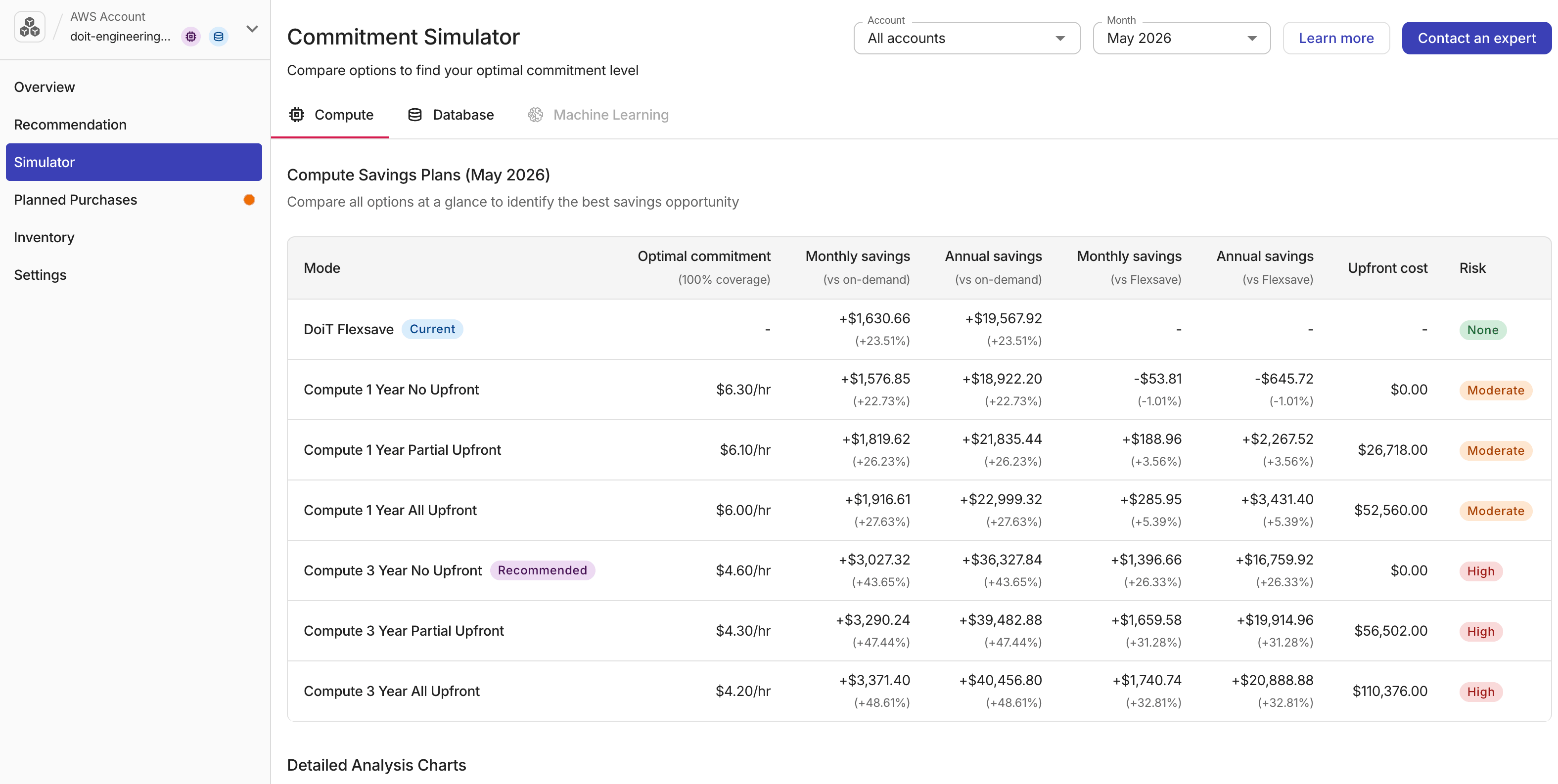Viewport: 1558px width, 784px height.
Task: Click the Commitment Simulator page title
Action: coord(403,37)
